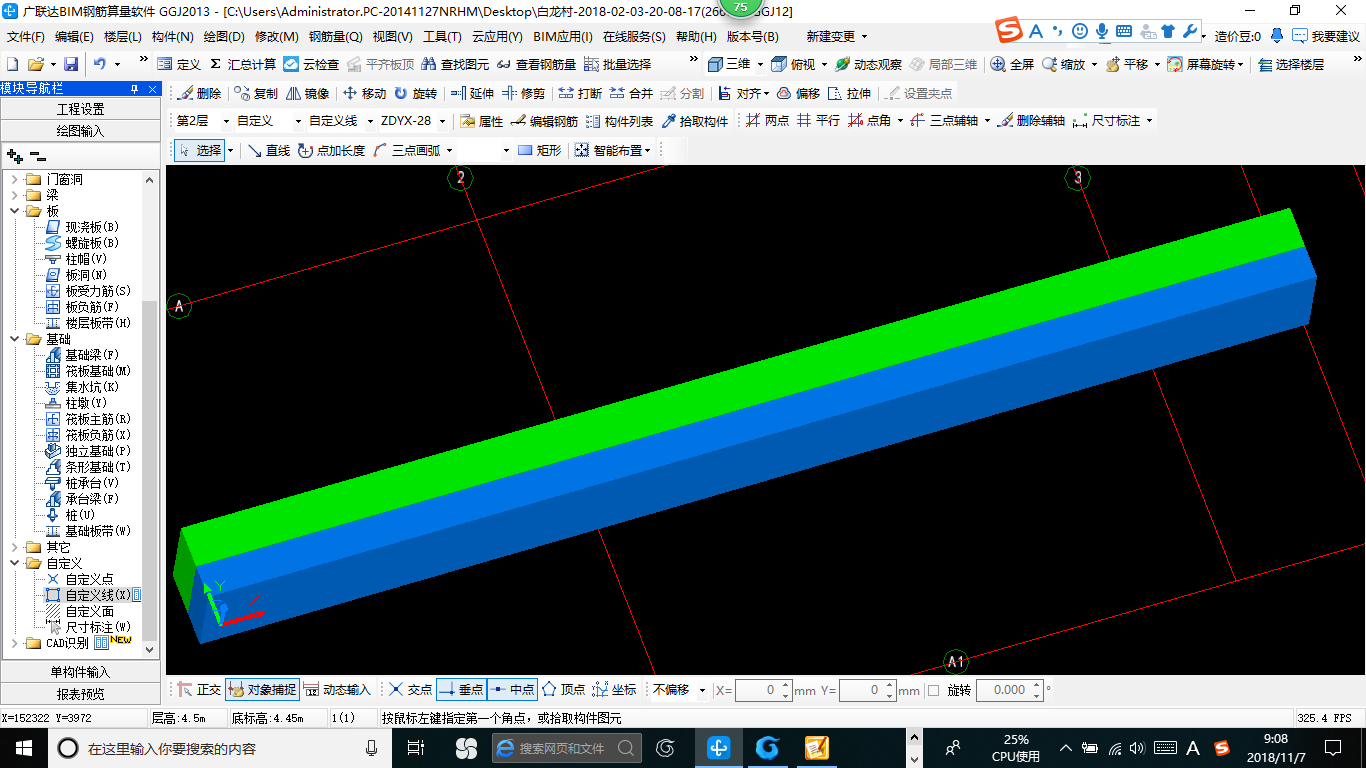Open 云检查 (cloud check)
1366x768 pixels.
click(311, 64)
